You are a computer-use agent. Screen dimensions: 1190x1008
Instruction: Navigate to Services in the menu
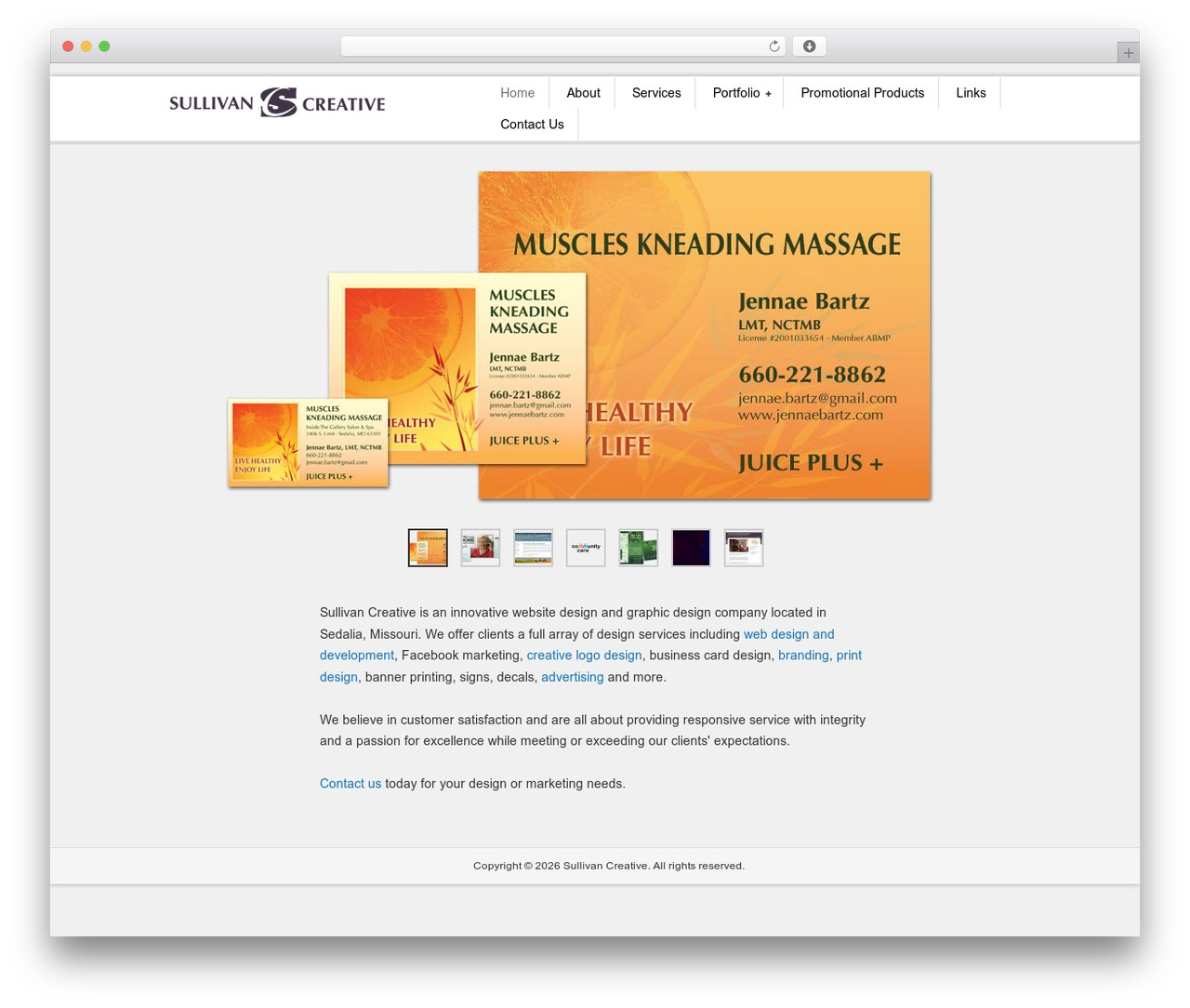pyautogui.click(x=656, y=93)
